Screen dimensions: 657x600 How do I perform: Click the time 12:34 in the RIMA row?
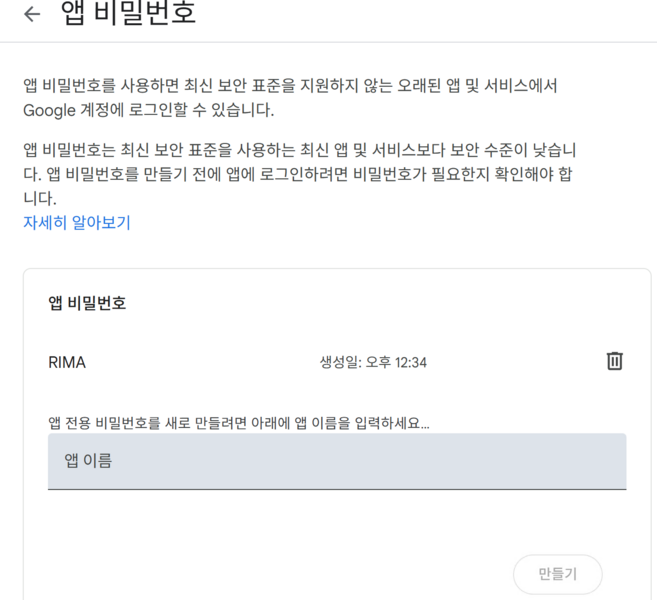411,362
